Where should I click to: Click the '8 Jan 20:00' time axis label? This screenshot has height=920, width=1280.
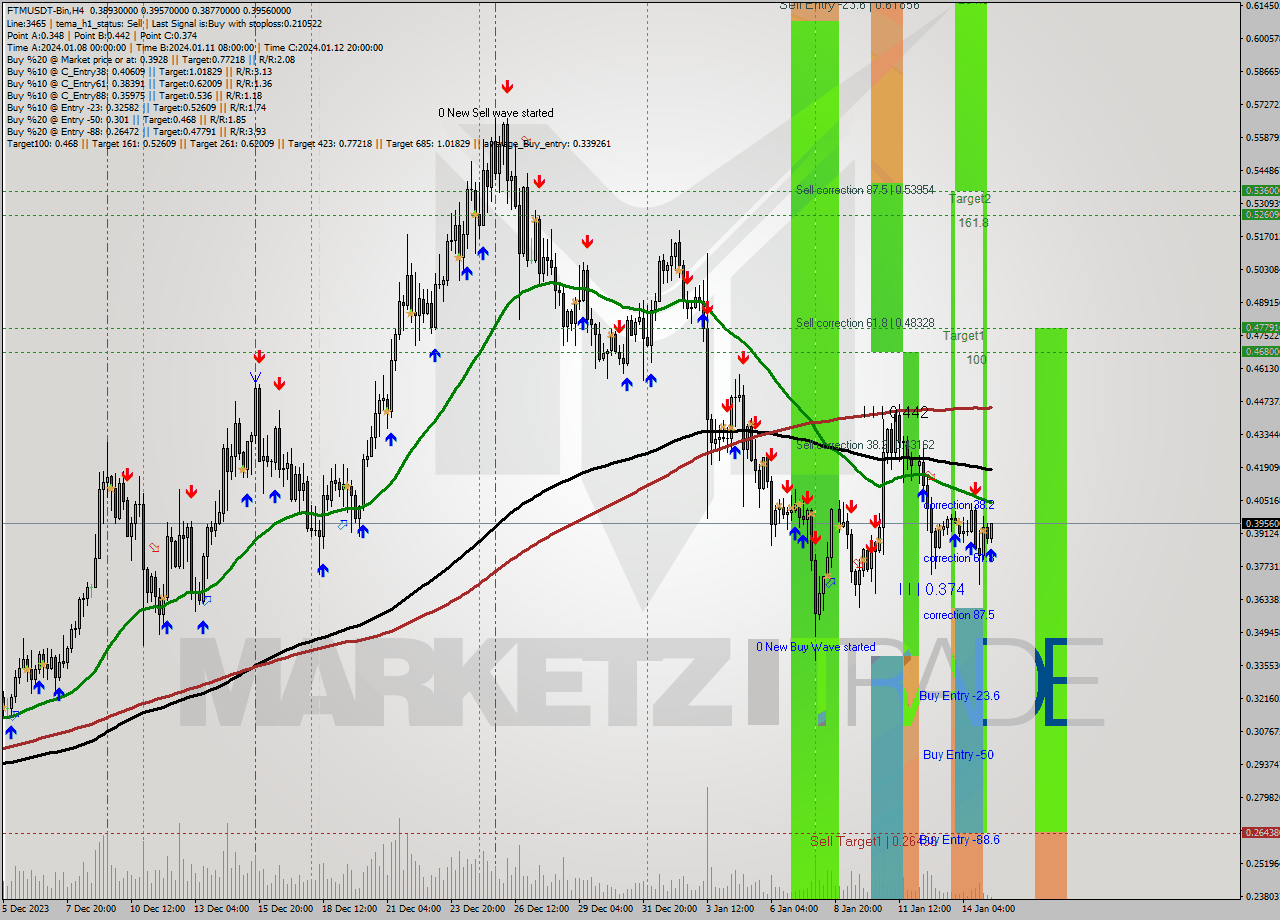858,909
